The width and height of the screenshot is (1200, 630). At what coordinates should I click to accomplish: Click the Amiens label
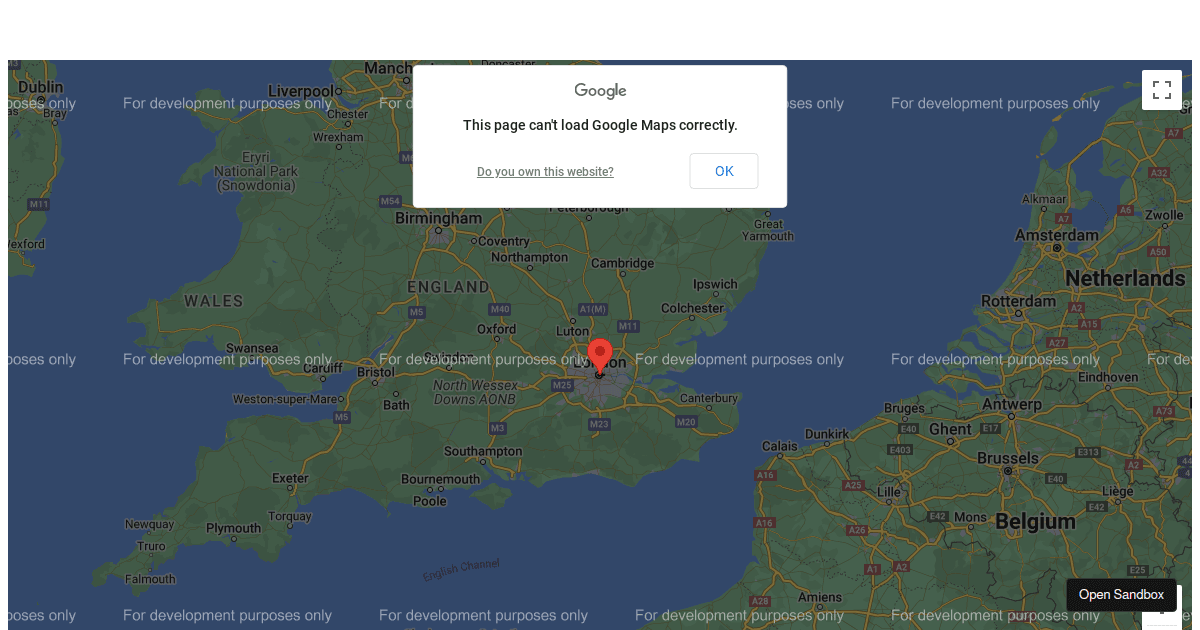tap(821, 597)
